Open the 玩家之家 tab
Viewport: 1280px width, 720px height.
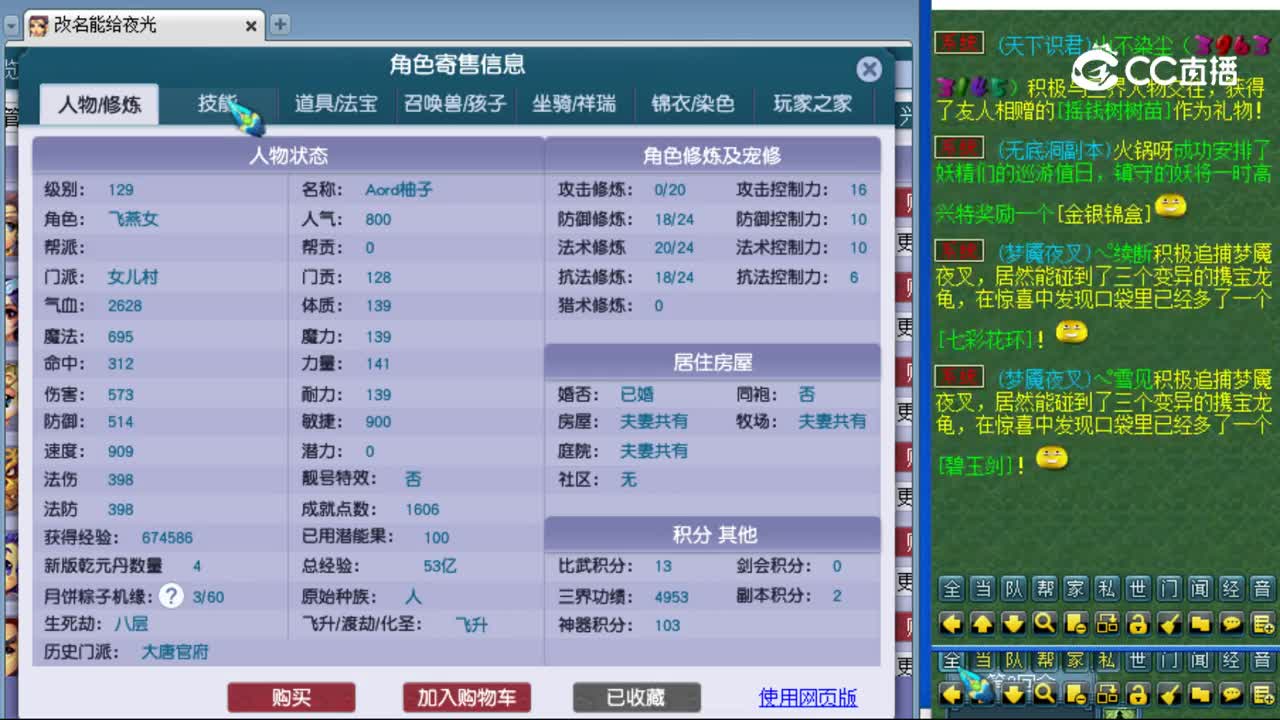812,103
